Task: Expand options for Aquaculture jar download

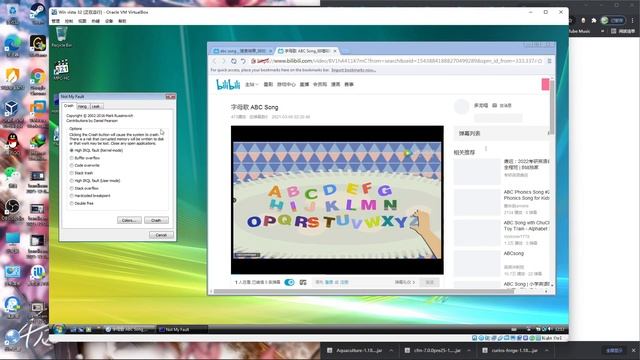Action: point(391,350)
